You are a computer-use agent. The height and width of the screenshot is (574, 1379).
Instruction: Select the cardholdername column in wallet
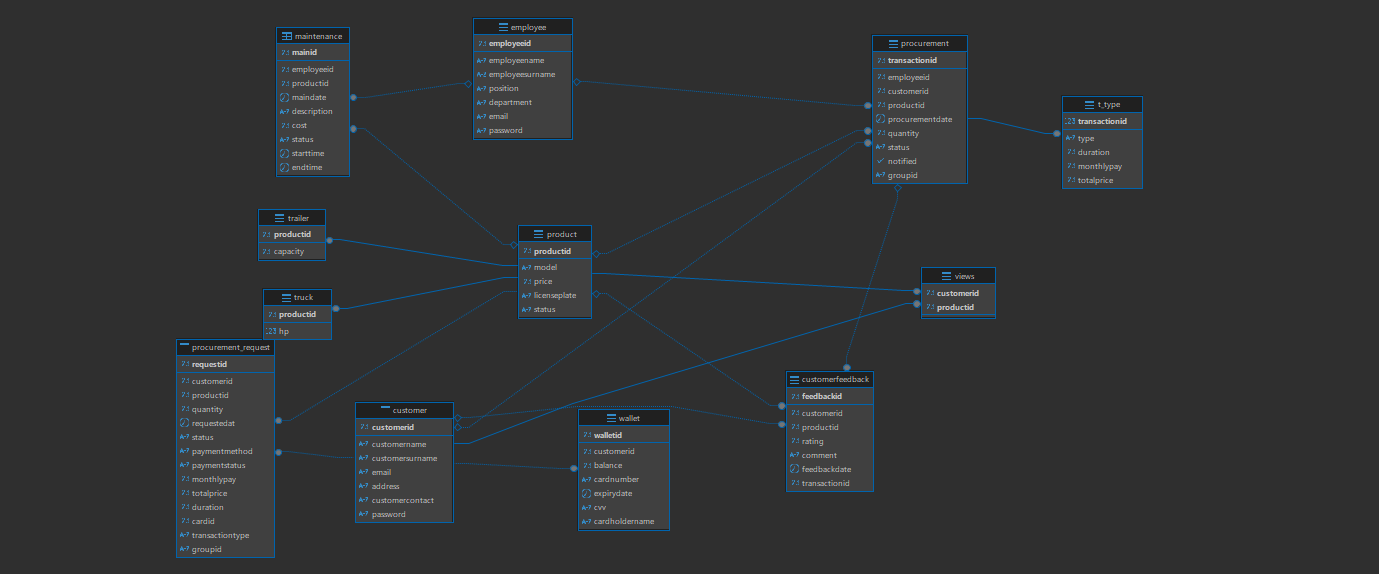click(x=623, y=521)
